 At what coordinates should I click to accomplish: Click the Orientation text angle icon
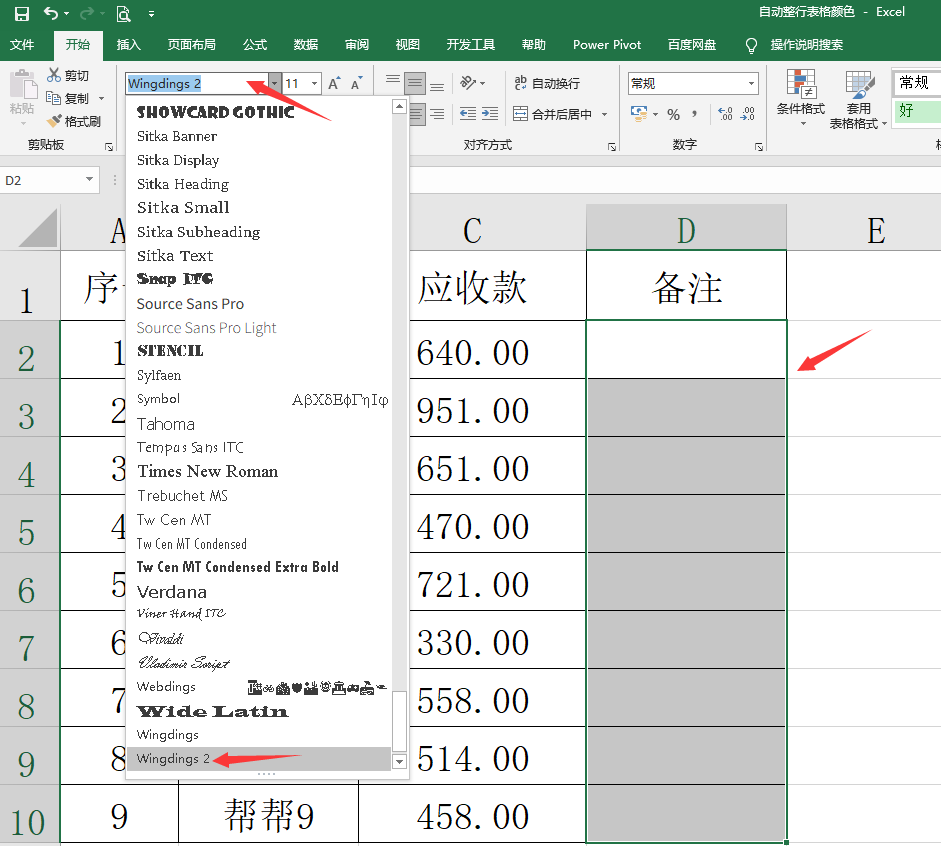[469, 83]
